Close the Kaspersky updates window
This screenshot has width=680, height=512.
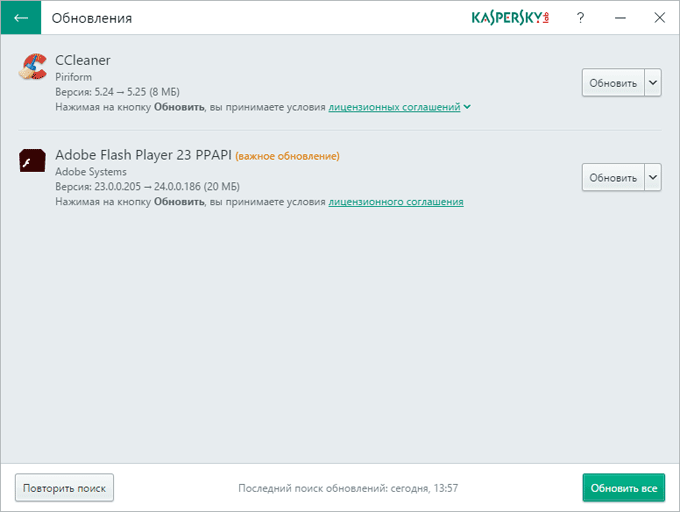[660, 18]
